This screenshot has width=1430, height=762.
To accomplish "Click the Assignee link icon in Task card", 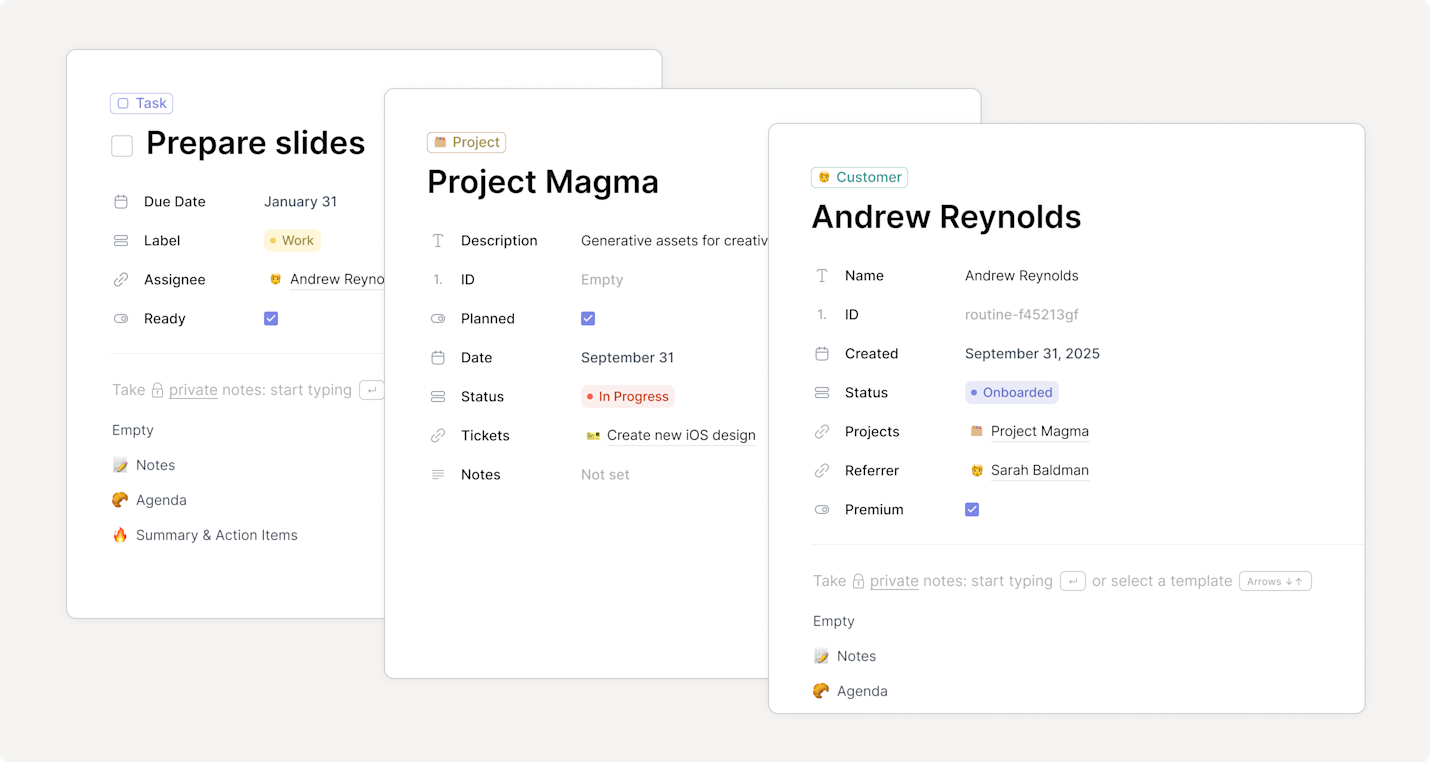I will click(121, 280).
